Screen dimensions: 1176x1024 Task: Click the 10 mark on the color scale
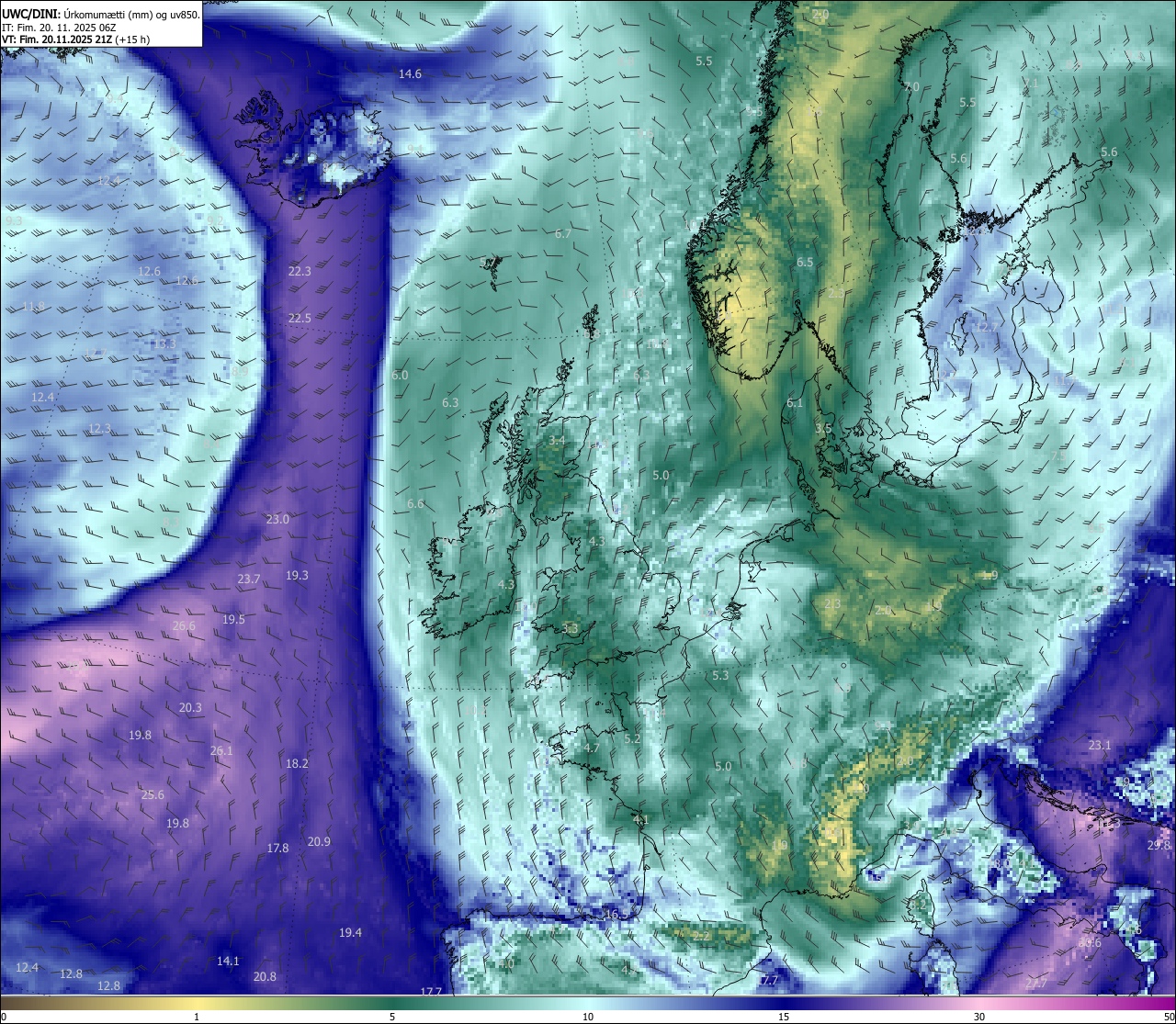click(588, 1017)
